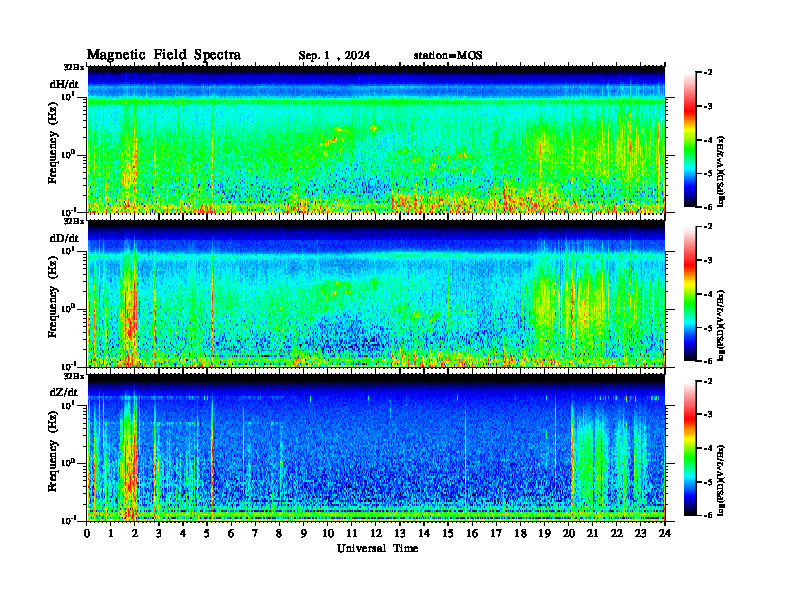Click the log(PSD) label beside the dZ/dt color bar
This screenshot has height=612, width=792.
point(721,480)
